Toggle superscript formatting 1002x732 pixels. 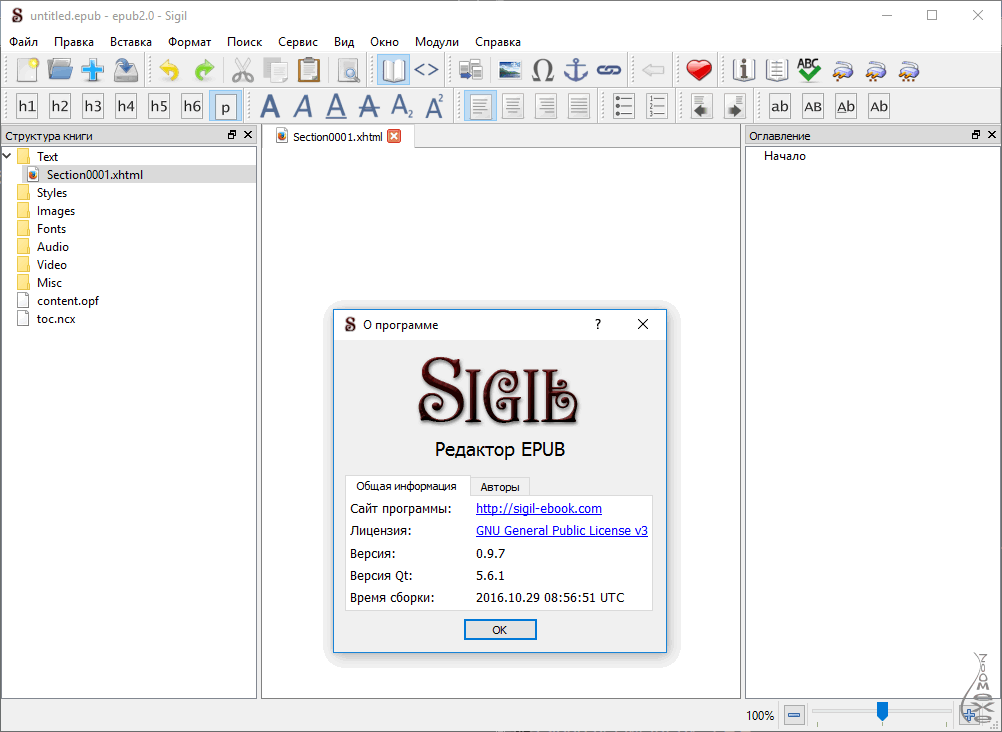point(435,106)
